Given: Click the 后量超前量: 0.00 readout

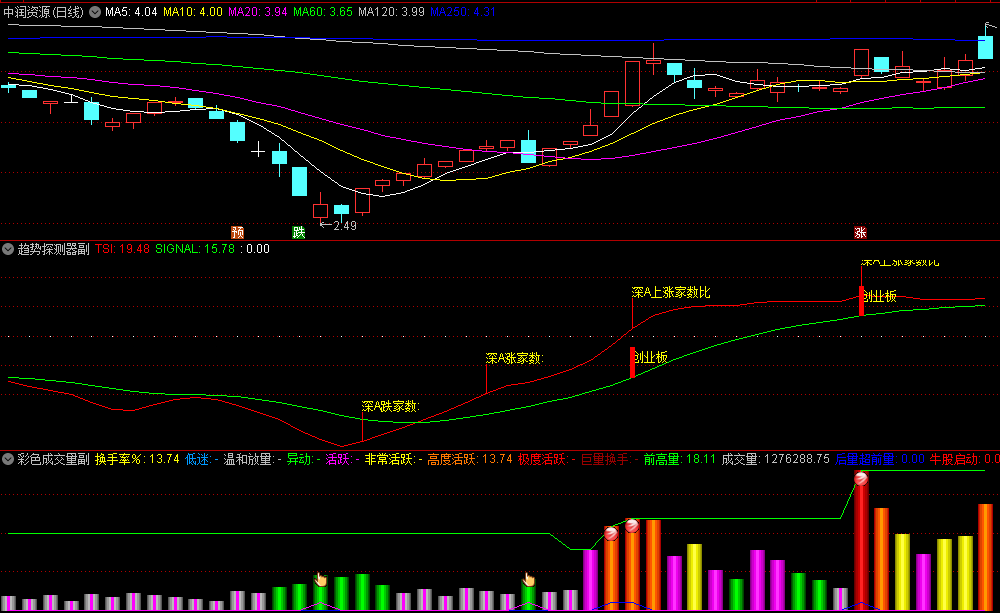Looking at the screenshot, I should tap(880, 459).
